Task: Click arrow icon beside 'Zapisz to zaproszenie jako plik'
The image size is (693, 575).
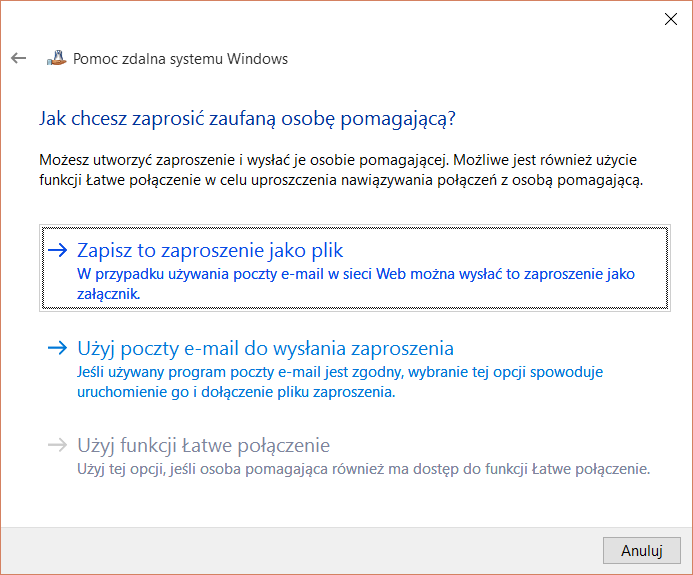Action: (57, 250)
